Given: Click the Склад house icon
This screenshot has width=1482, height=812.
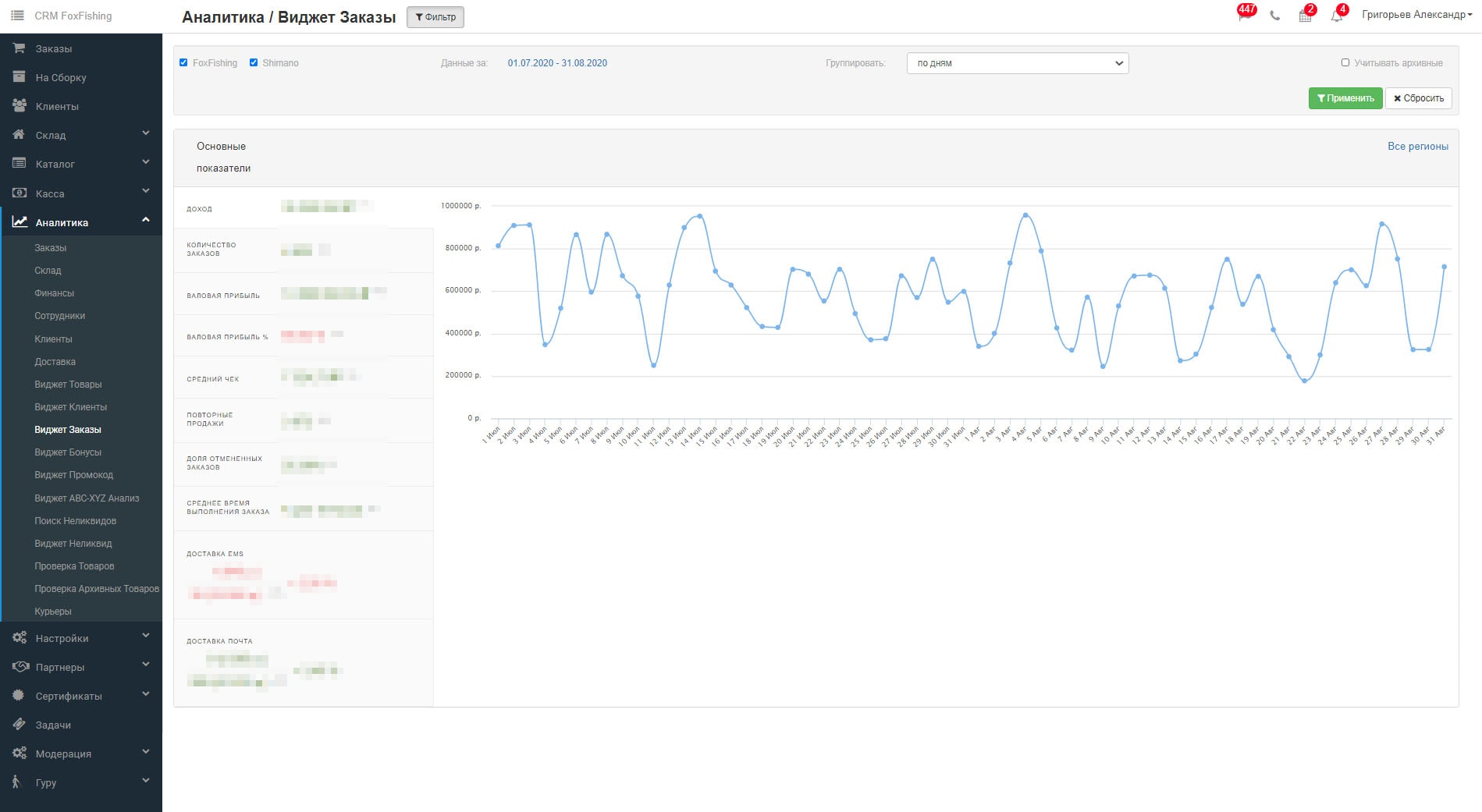Looking at the screenshot, I should tap(20, 135).
